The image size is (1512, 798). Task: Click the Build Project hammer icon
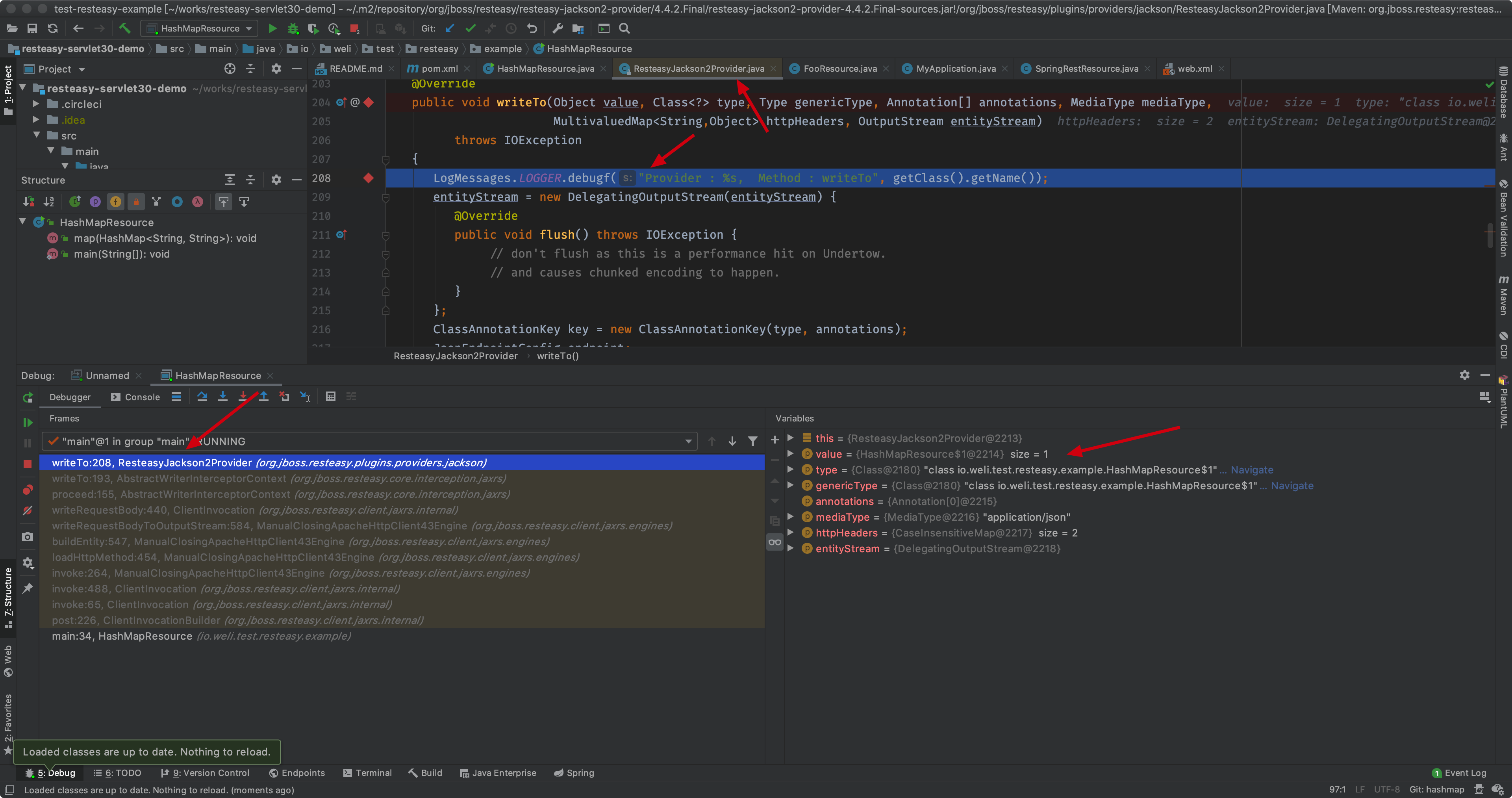click(x=124, y=28)
